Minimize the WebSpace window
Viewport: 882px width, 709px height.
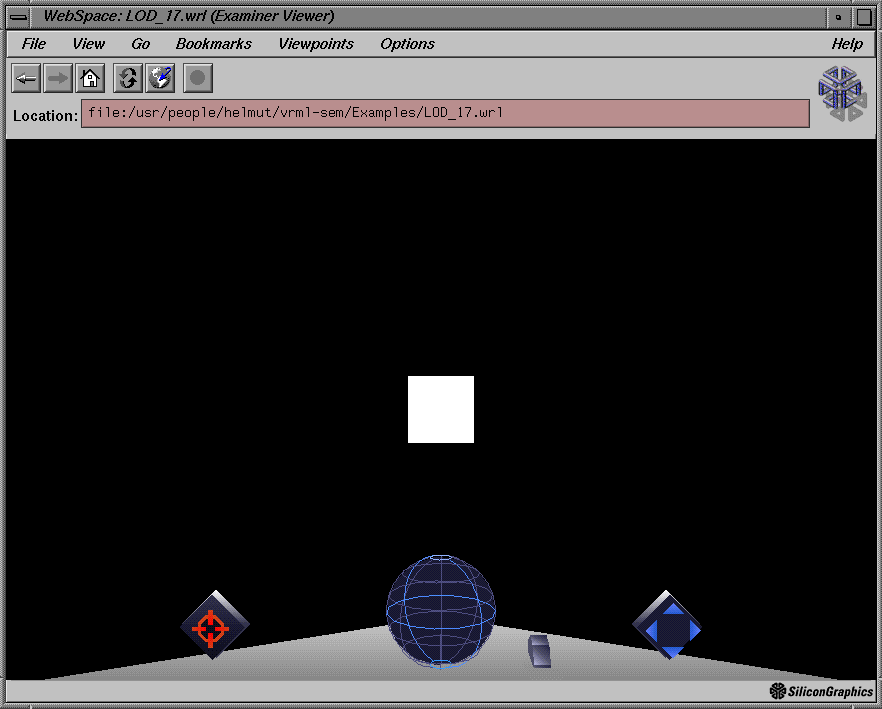point(839,17)
